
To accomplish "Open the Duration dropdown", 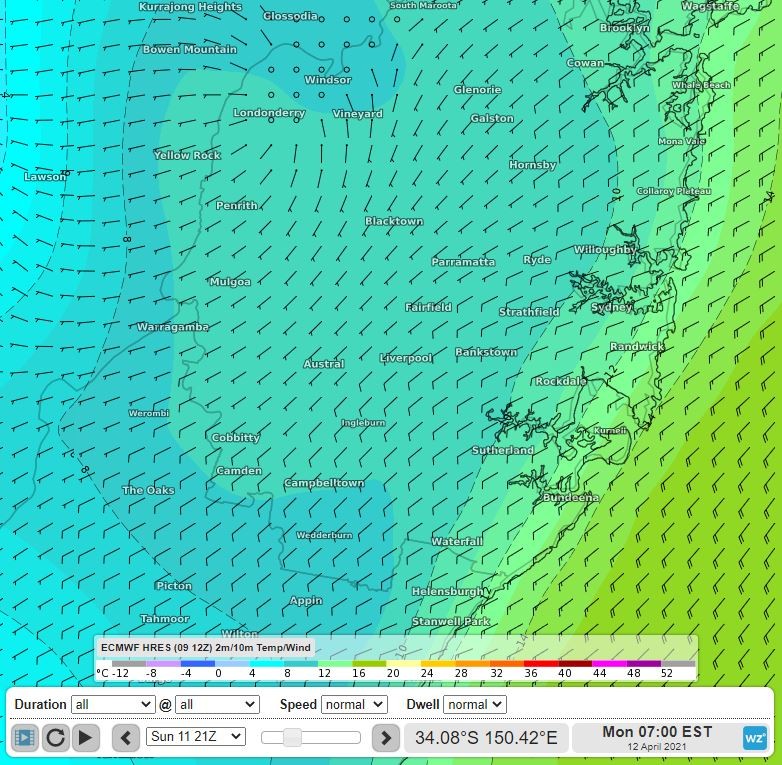I will [113, 704].
